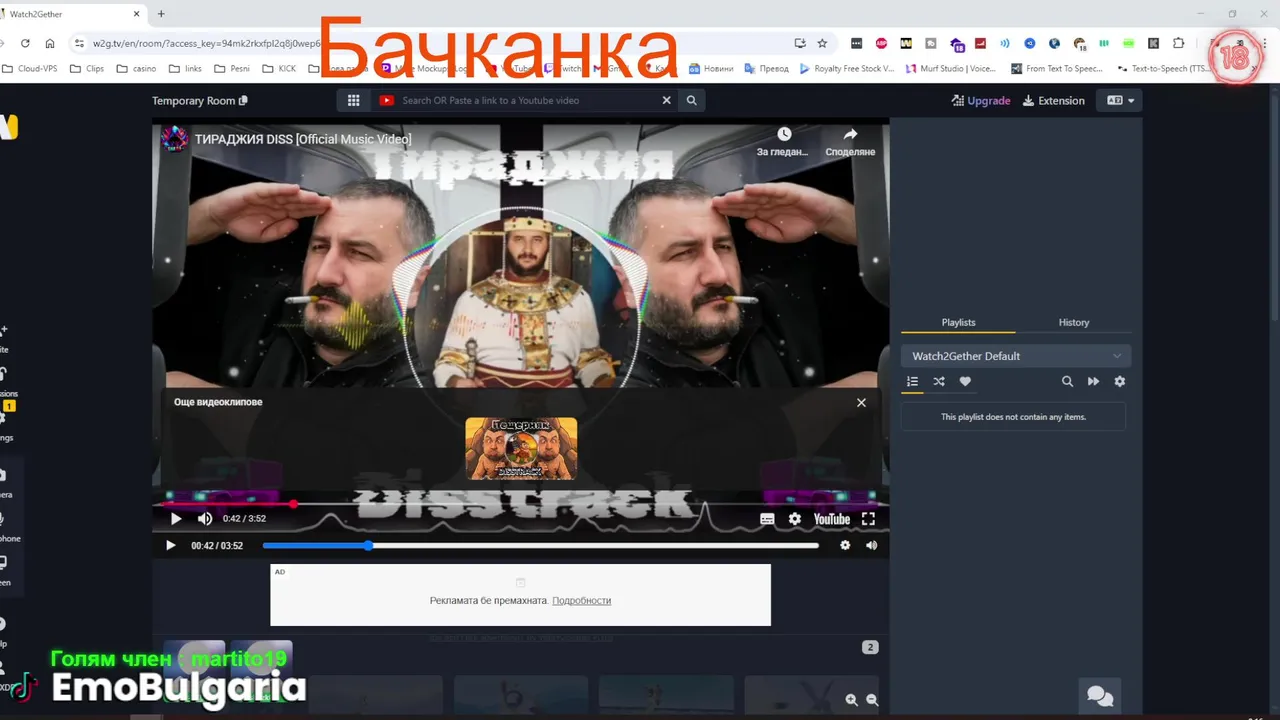Viewport: 1280px width, 720px height.
Task: Open the Cloud-VPS bookmark folder
Action: pos(29,69)
